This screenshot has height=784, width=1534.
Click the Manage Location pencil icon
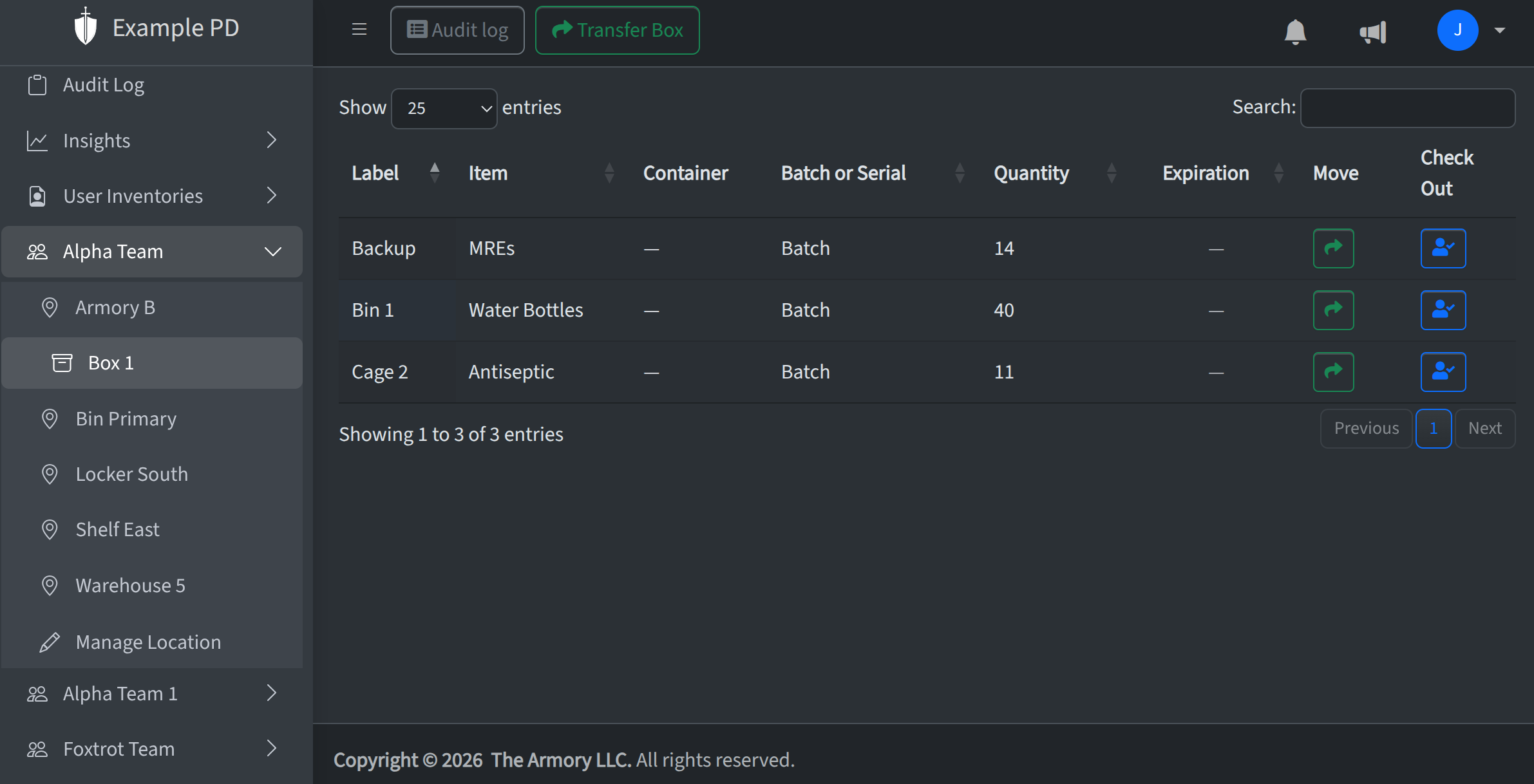tap(49, 642)
